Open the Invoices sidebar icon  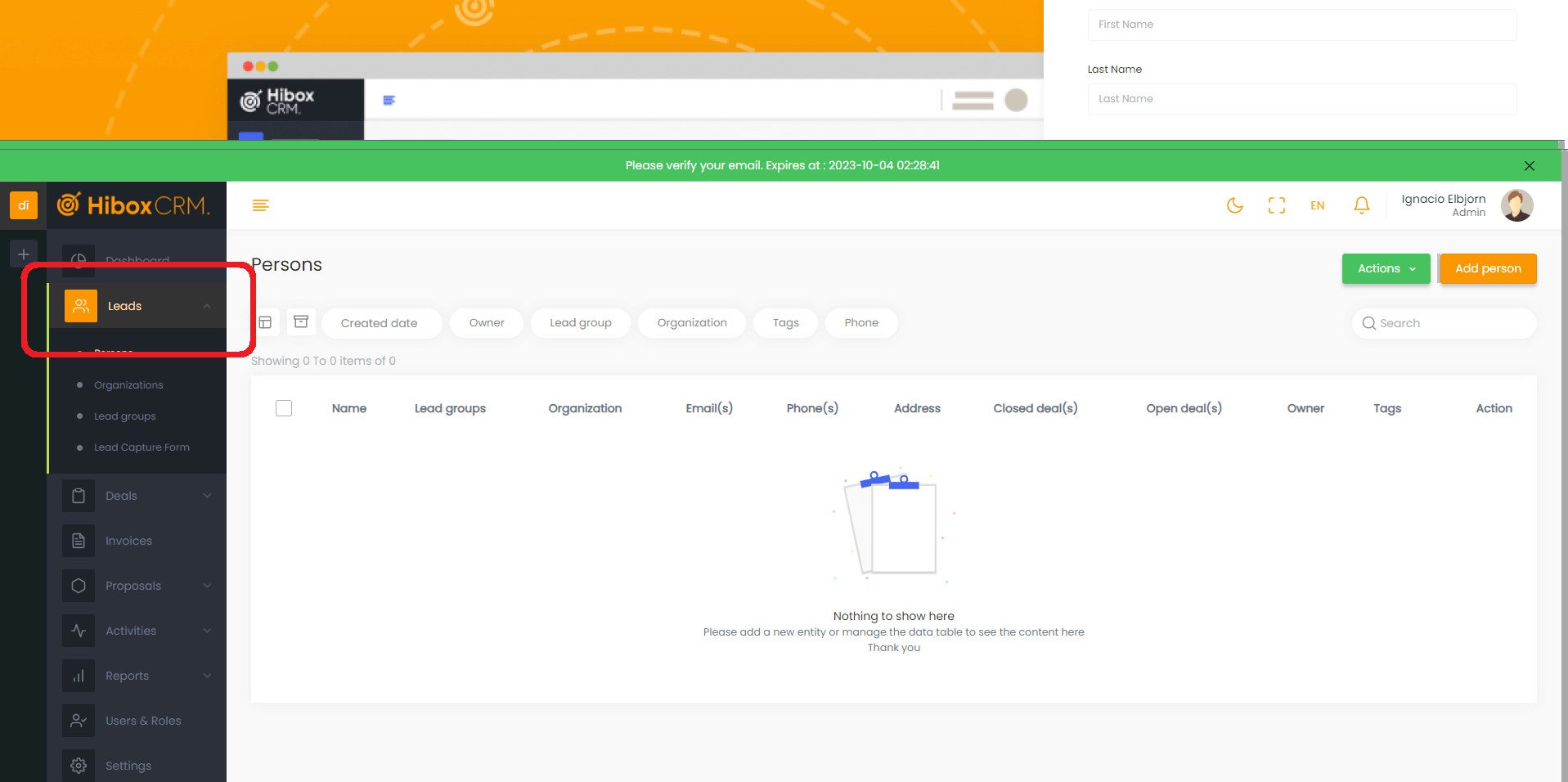click(79, 541)
